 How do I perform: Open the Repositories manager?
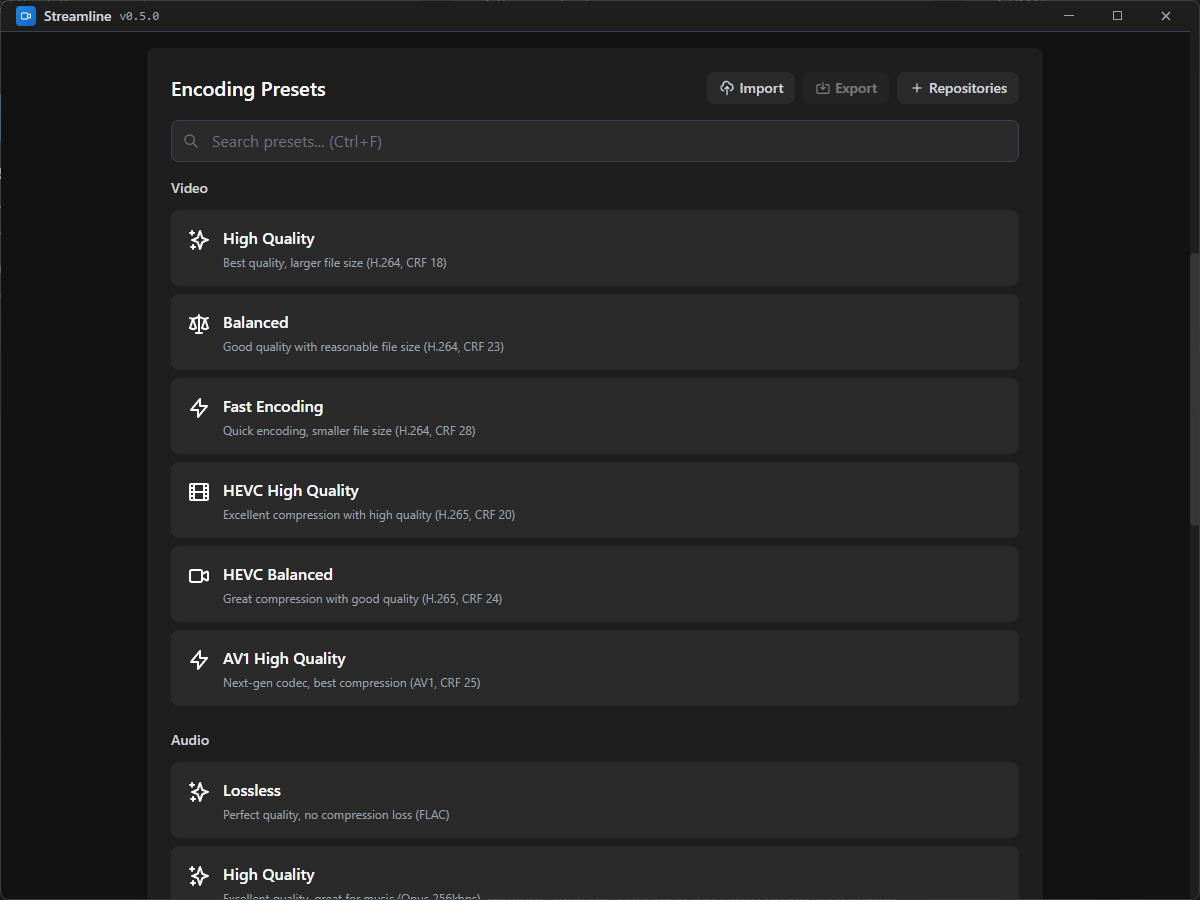(x=958, y=88)
